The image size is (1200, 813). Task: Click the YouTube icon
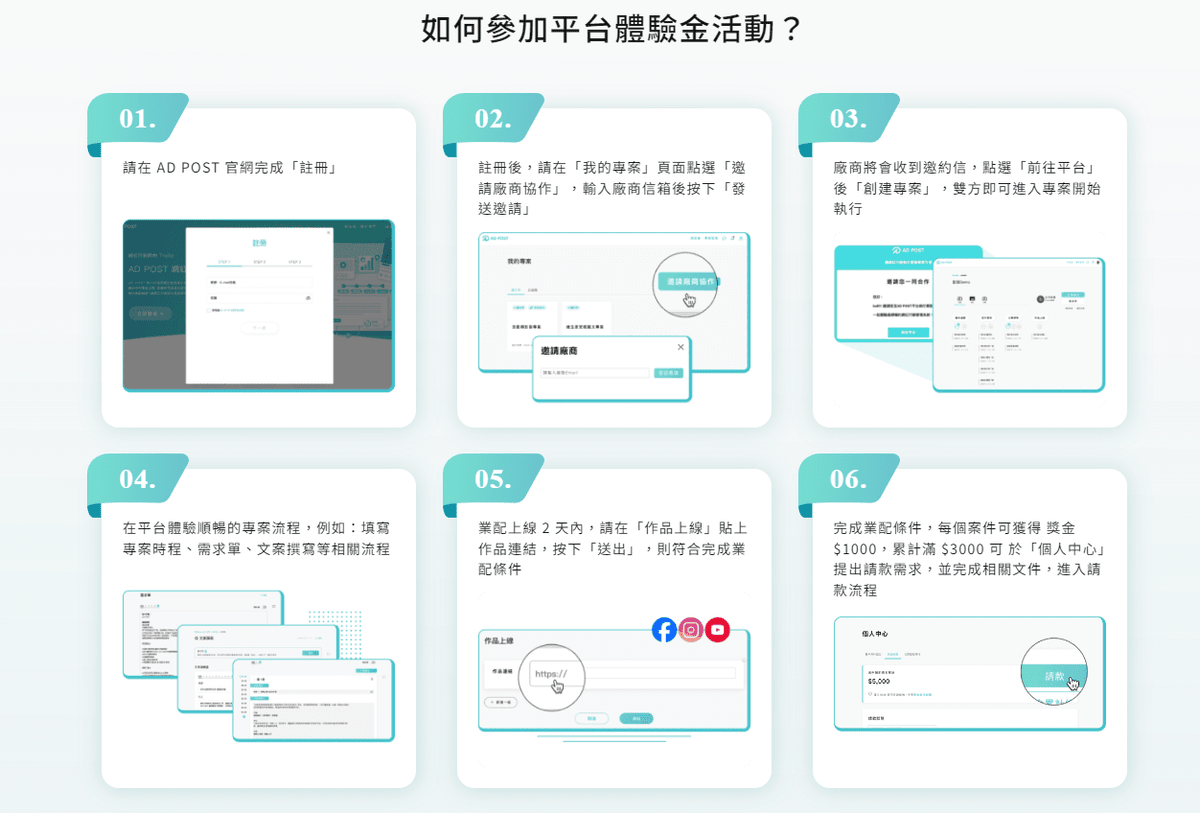[x=717, y=629]
